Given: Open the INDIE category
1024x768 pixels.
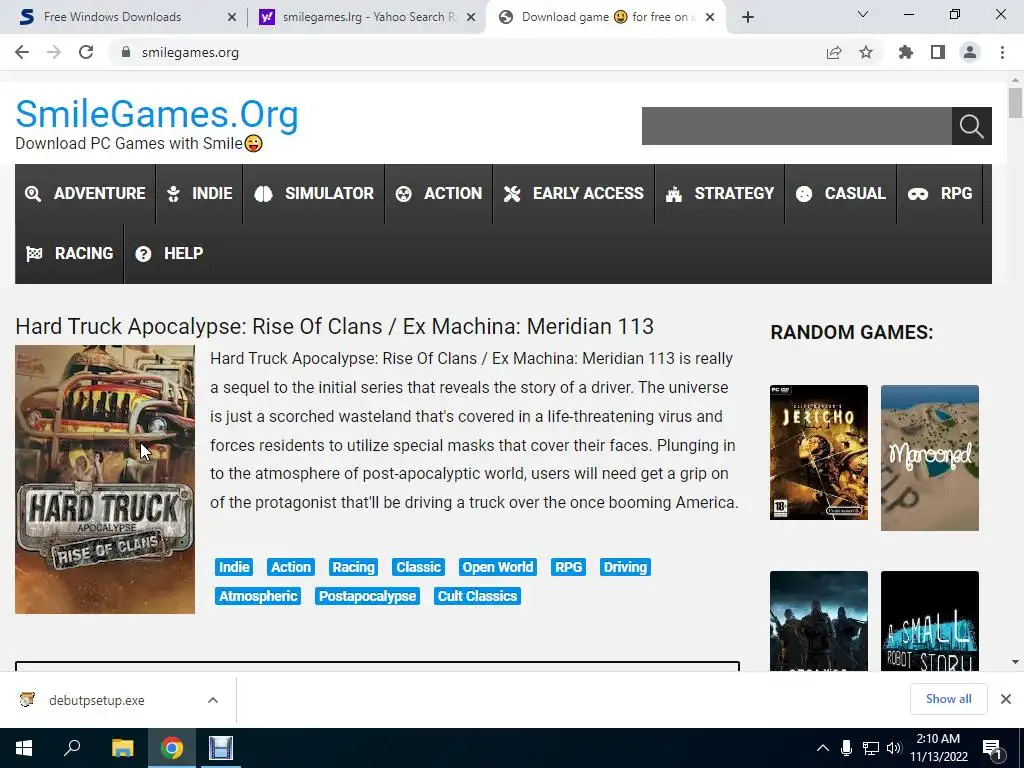Looking at the screenshot, I should 199,193.
